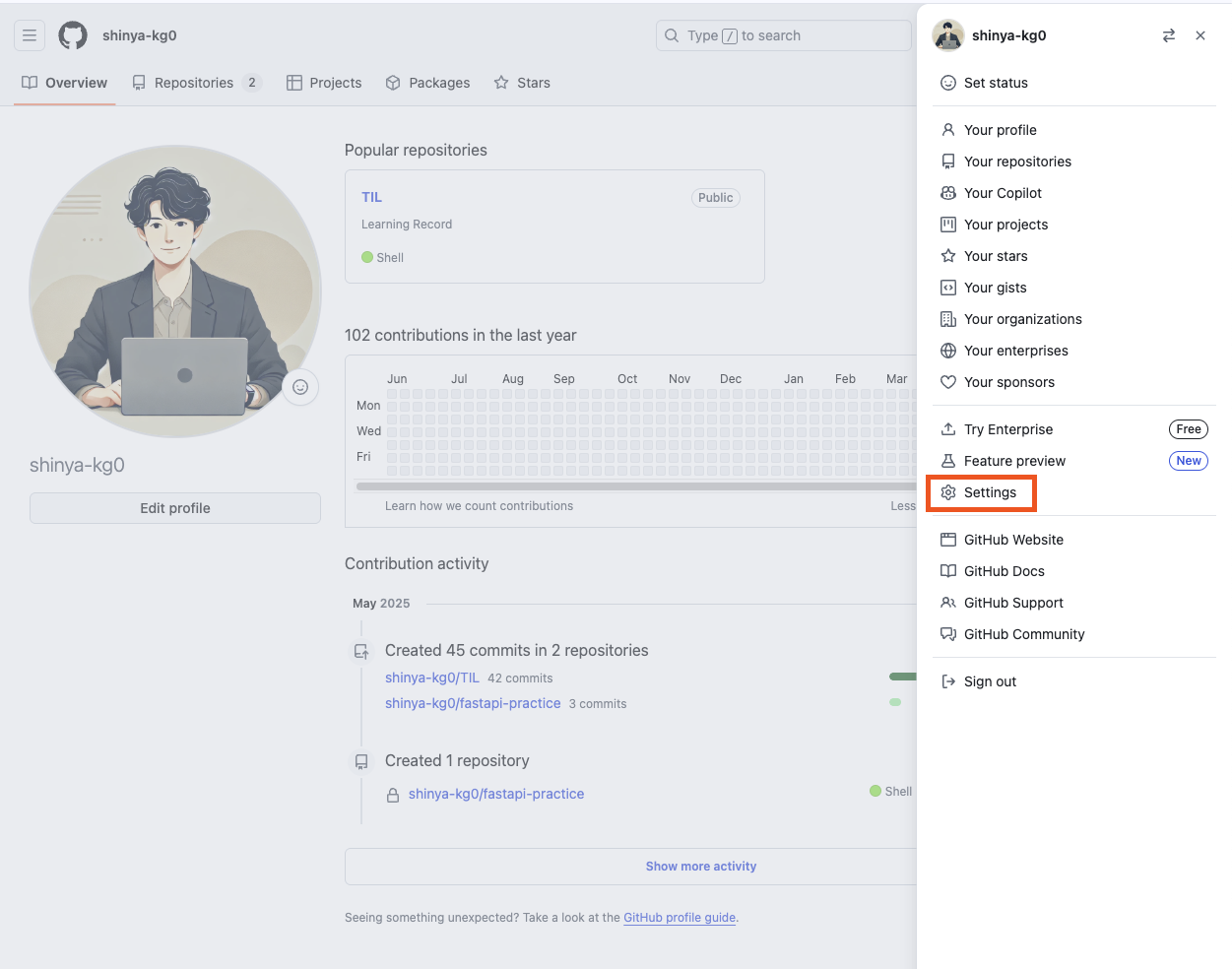The height and width of the screenshot is (969, 1232).
Task: Click the Edit profile button
Action: [174, 507]
